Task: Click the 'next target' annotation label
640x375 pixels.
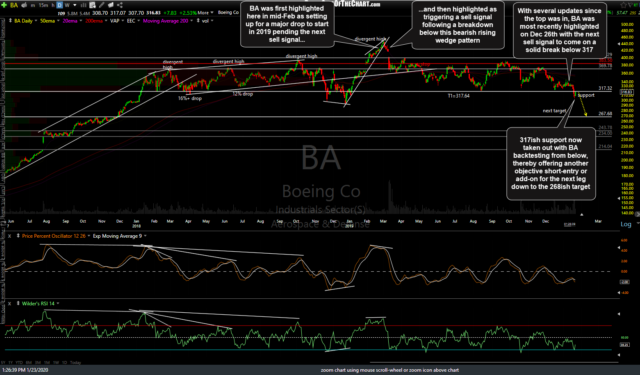Action: tap(554, 111)
